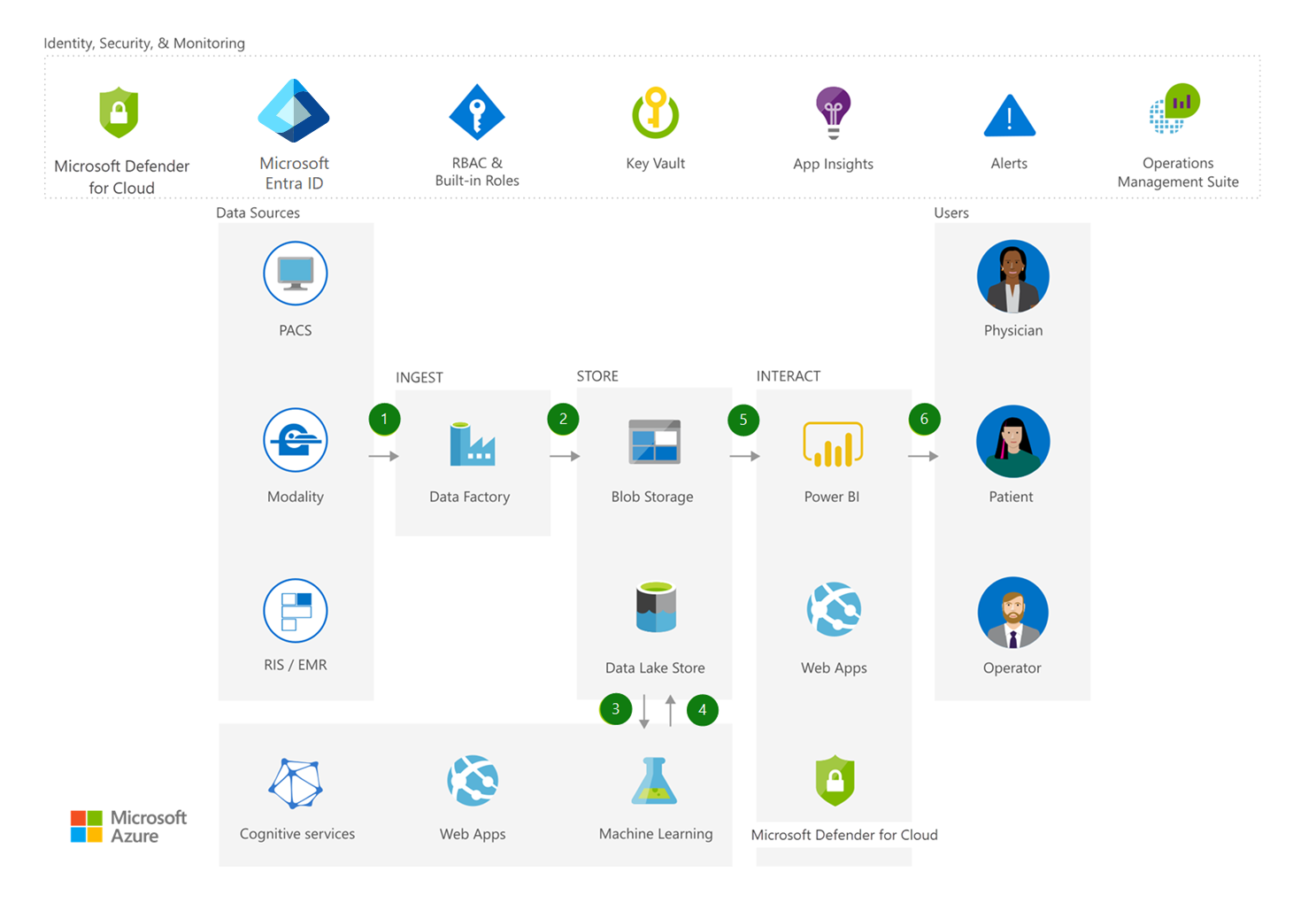Screen dimensions: 1316x903
Task: Click the "Key Vault" text label
Action: point(656,163)
